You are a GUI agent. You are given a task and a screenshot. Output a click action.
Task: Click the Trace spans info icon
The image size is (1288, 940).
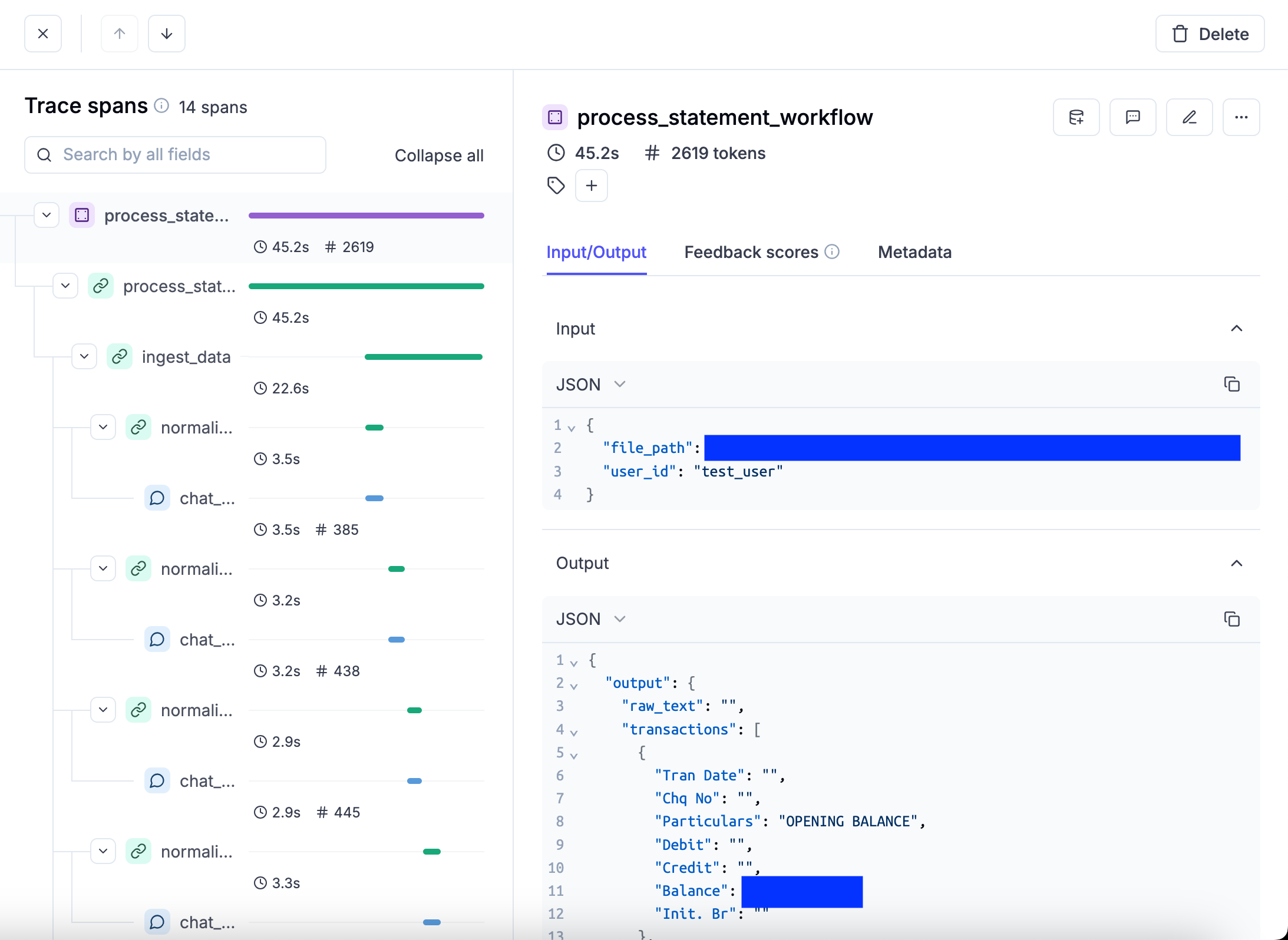tap(161, 106)
